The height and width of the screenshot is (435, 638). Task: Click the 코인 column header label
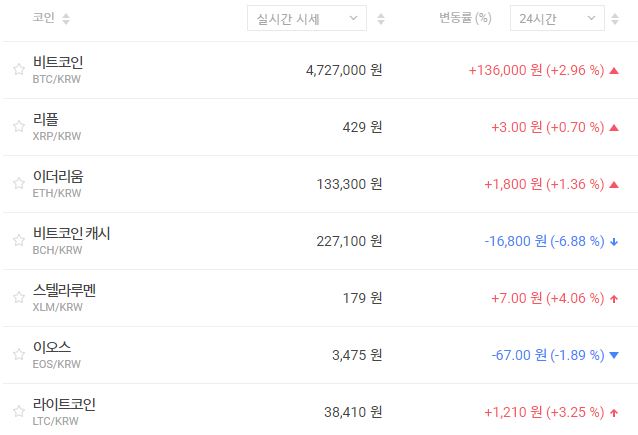43,19
